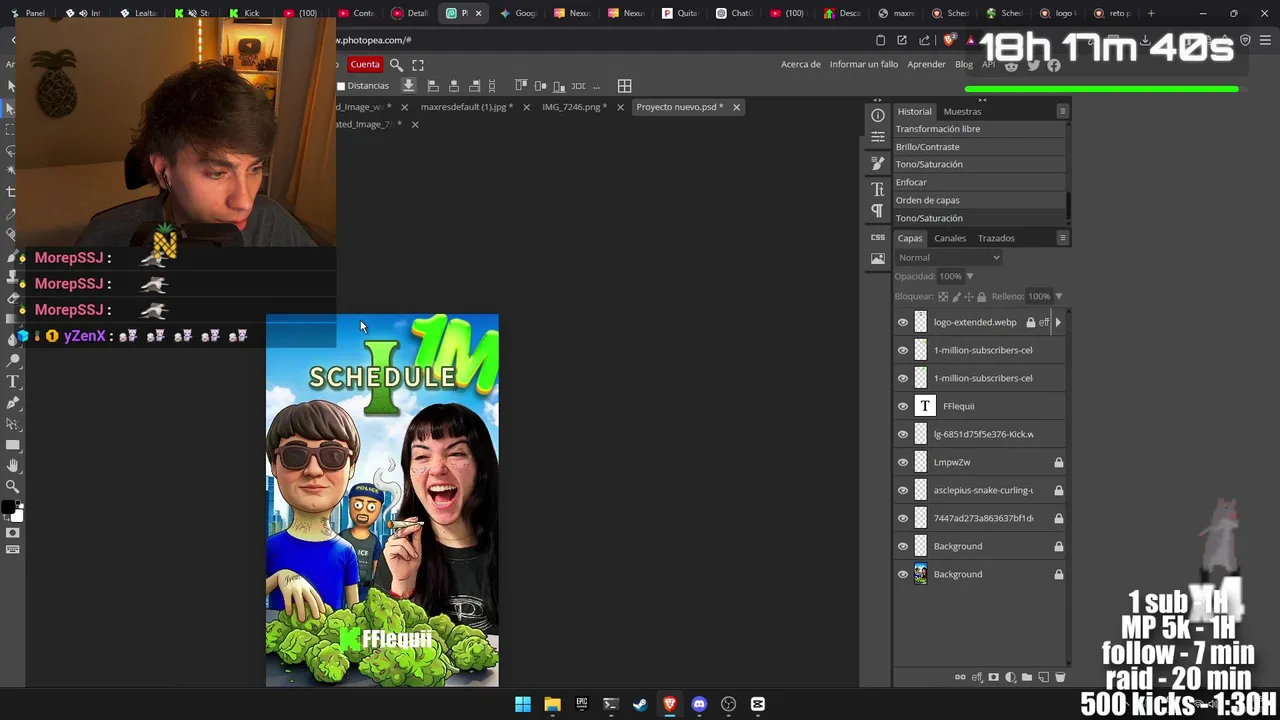
Task: Open the Opacidad slider dropdown arrow
Action: pos(969,276)
